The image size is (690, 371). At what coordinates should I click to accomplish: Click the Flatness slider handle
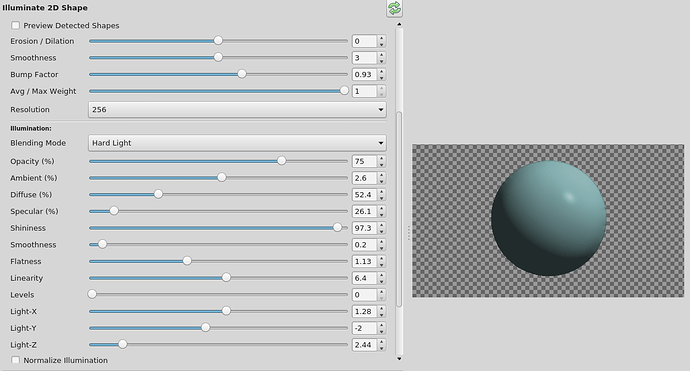pyautogui.click(x=187, y=261)
